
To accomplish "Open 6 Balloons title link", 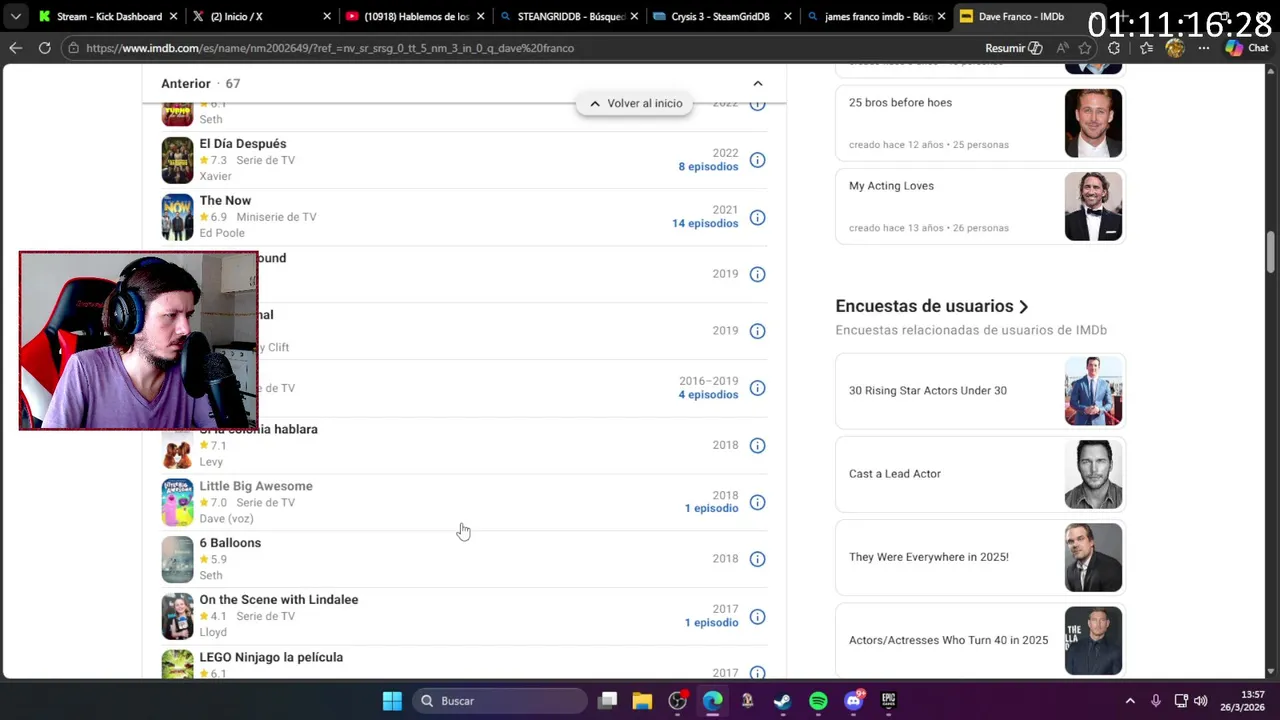I will click(230, 543).
